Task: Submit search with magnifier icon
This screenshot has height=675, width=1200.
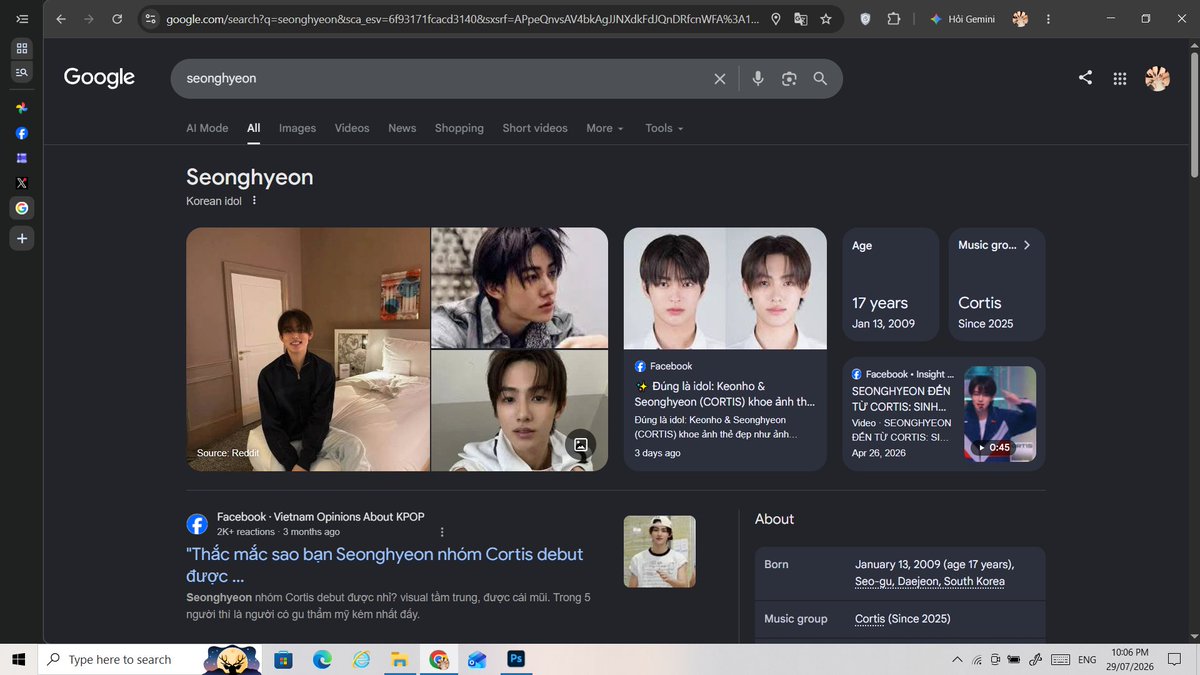Action: [x=820, y=78]
